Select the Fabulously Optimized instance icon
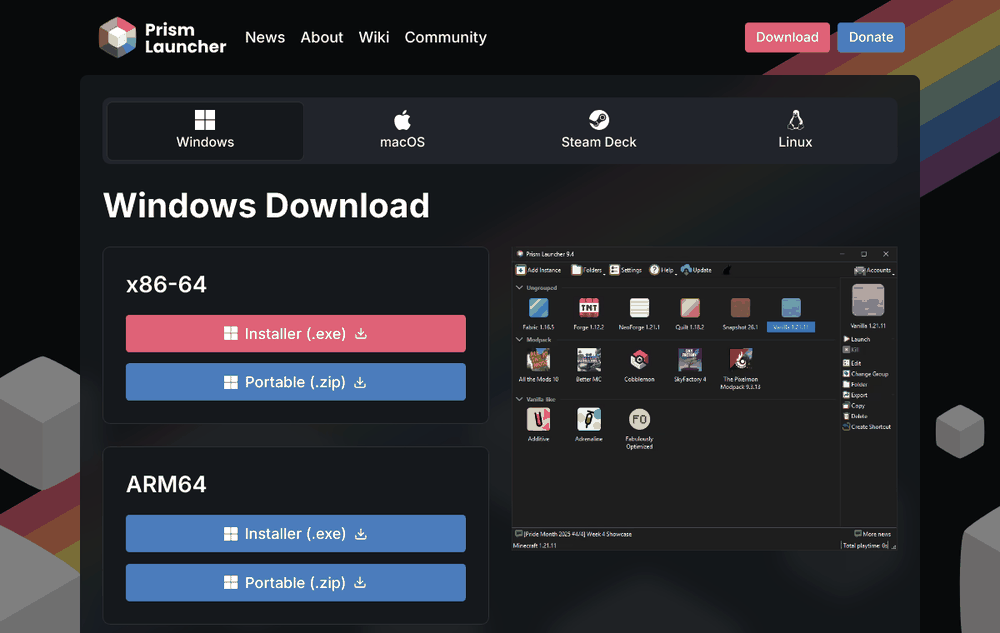This screenshot has width=1000, height=633. 639,419
